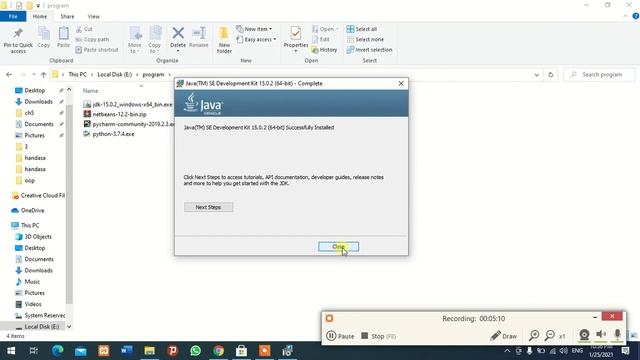Select the pycharm-community installer file
640x360 pixels.
(x=128, y=124)
